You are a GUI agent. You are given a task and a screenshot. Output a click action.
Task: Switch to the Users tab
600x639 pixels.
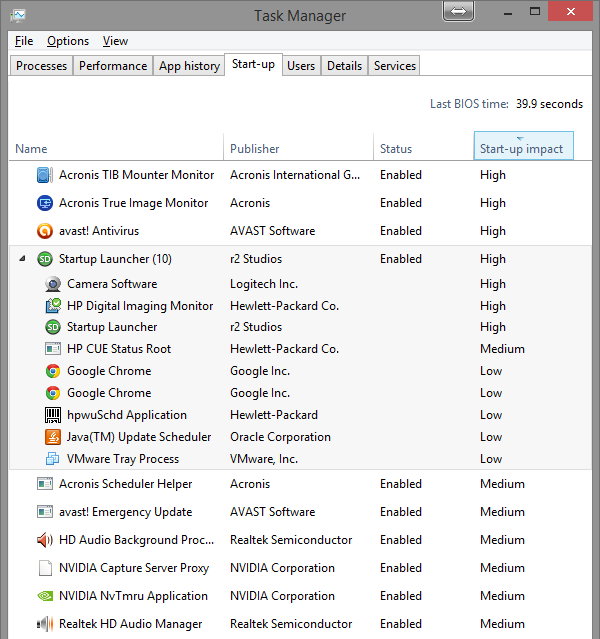pos(301,66)
